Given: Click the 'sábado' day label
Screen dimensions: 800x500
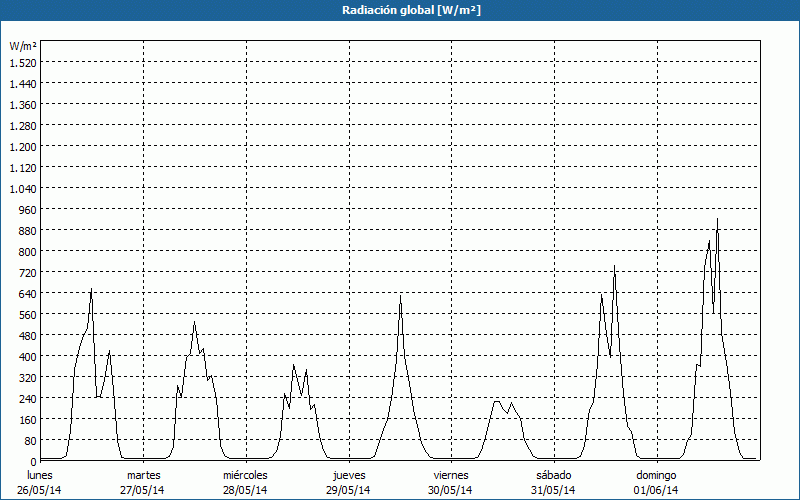Looking at the screenshot, I should [553, 475].
